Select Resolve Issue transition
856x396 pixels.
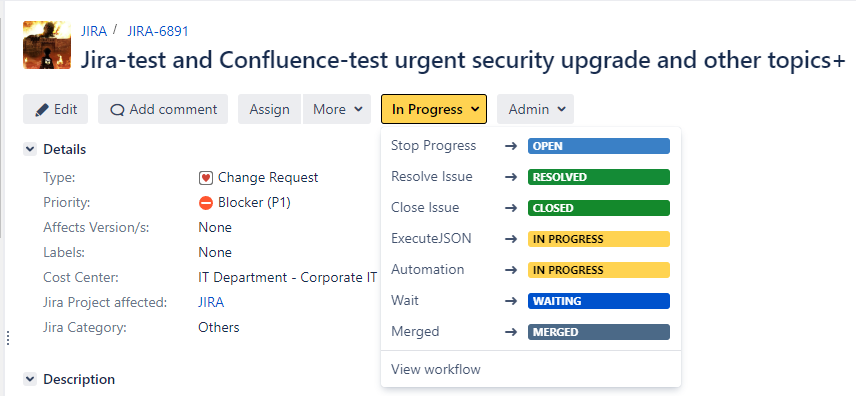[531, 177]
